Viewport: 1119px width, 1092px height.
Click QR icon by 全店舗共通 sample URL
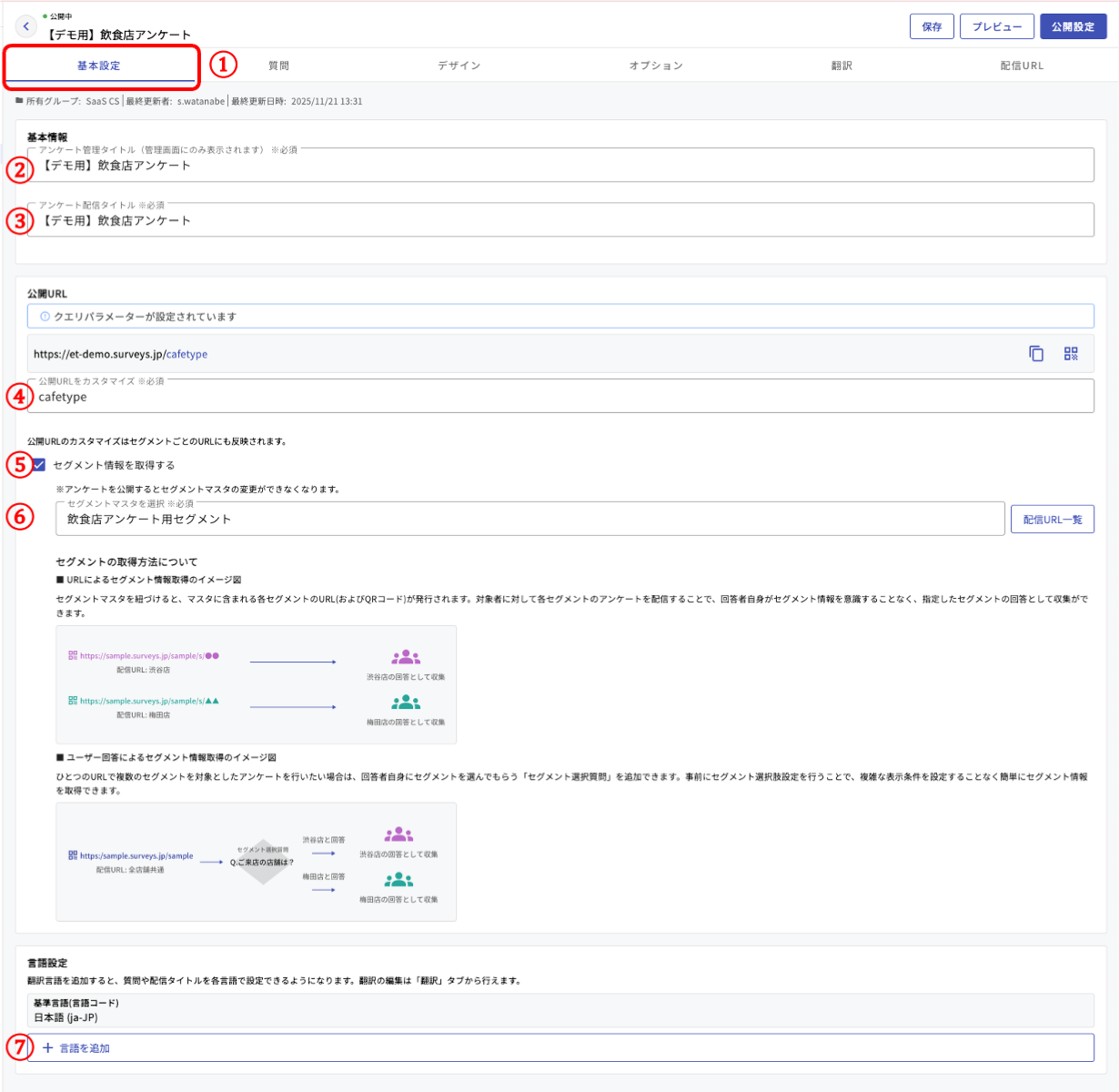coord(73,855)
